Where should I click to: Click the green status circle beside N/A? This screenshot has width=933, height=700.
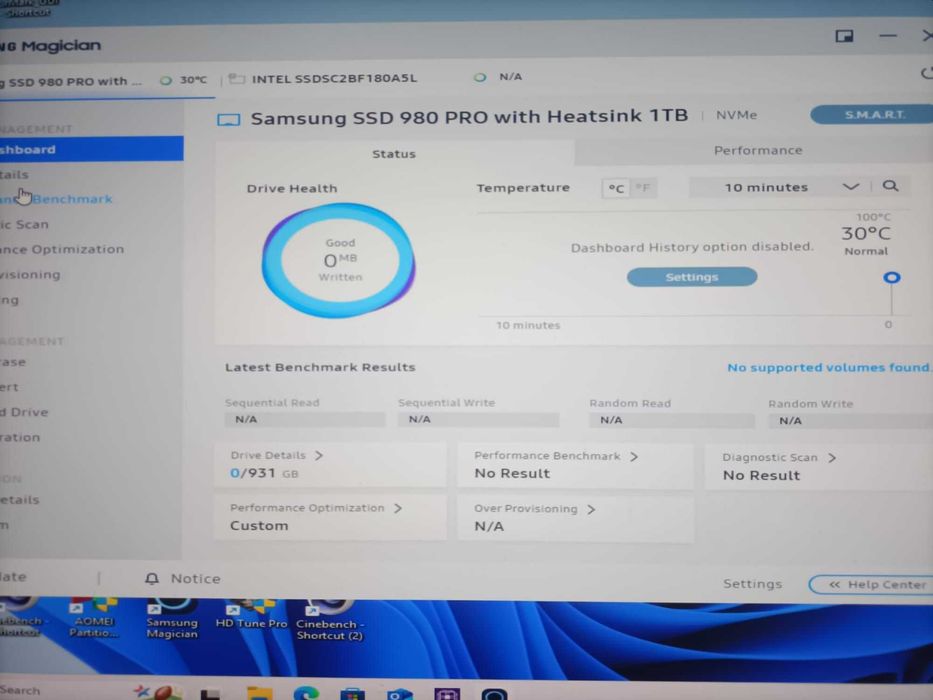(x=480, y=77)
